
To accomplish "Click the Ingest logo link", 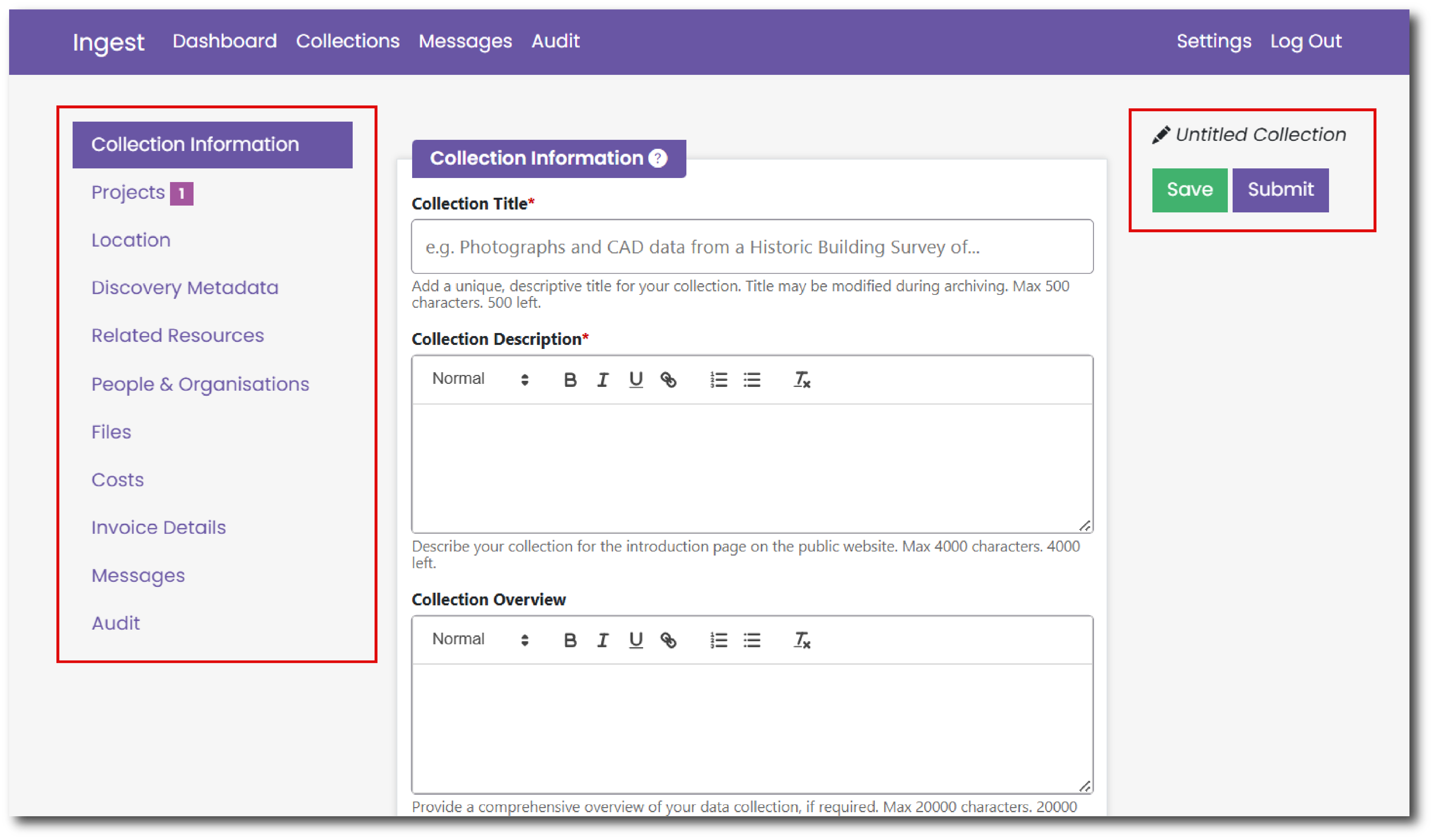I will tap(109, 43).
